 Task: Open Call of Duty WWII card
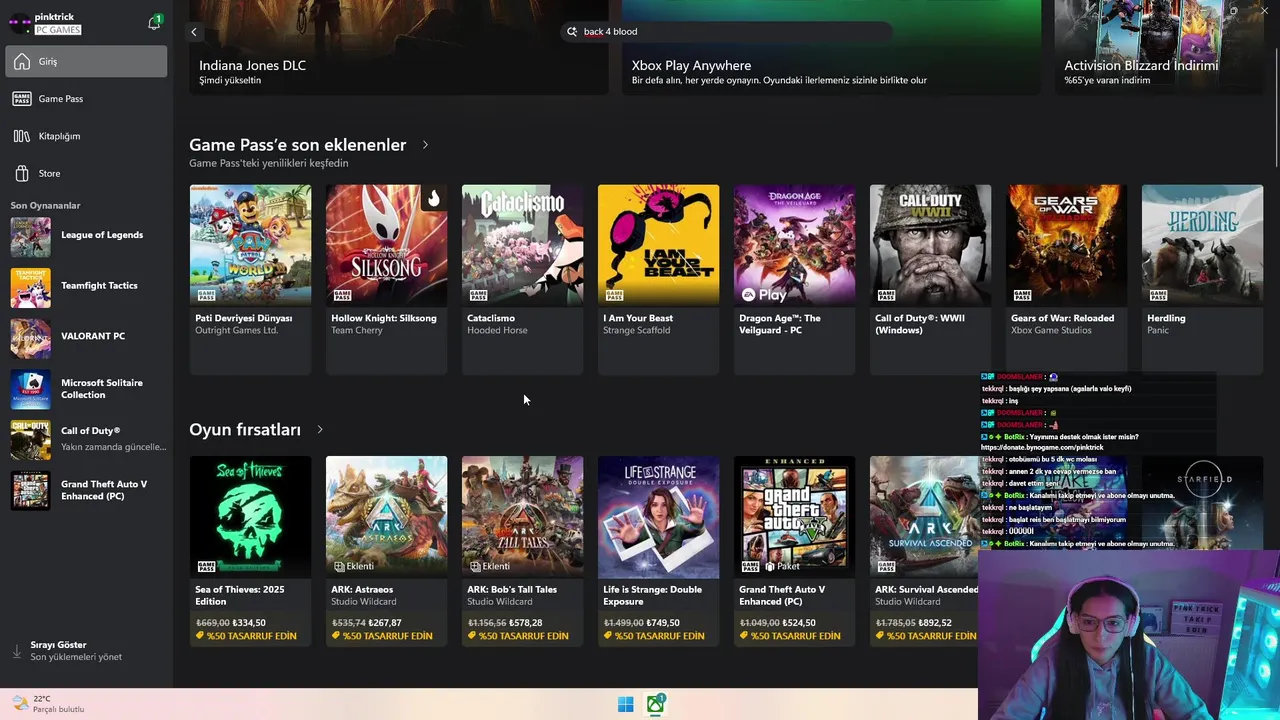click(x=930, y=279)
